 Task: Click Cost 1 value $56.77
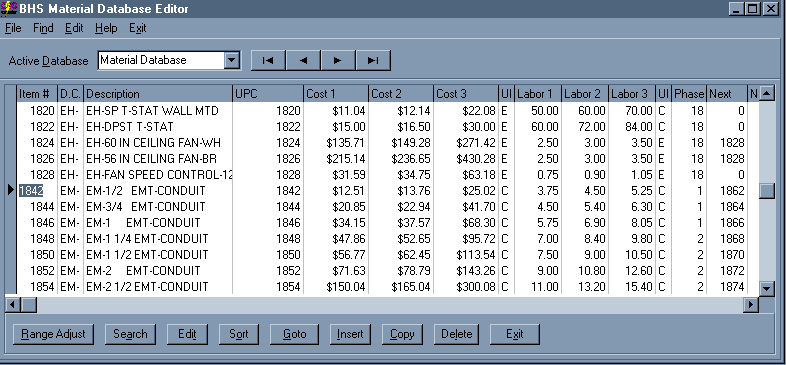coord(349,255)
